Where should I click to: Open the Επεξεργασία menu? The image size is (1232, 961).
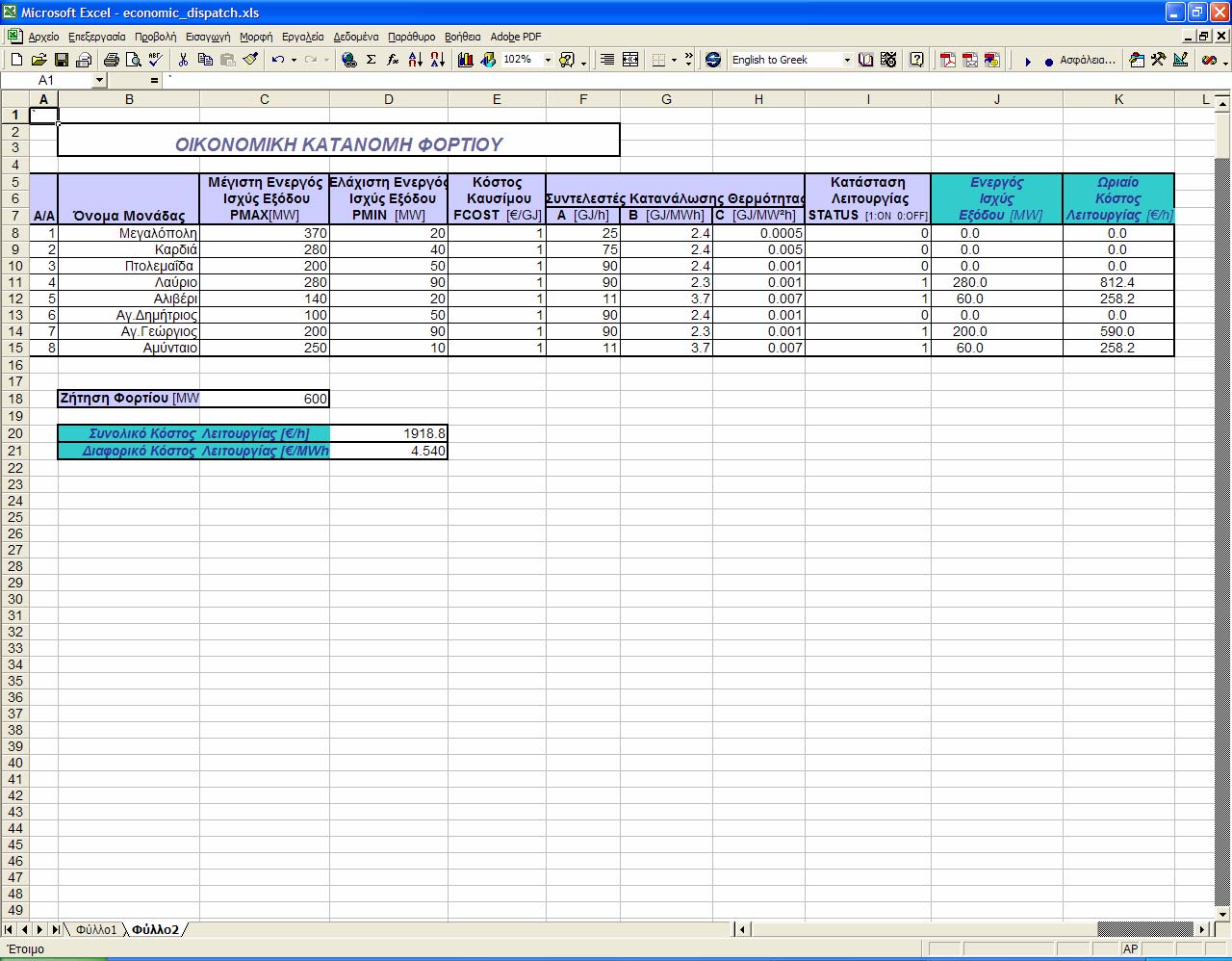[97, 37]
